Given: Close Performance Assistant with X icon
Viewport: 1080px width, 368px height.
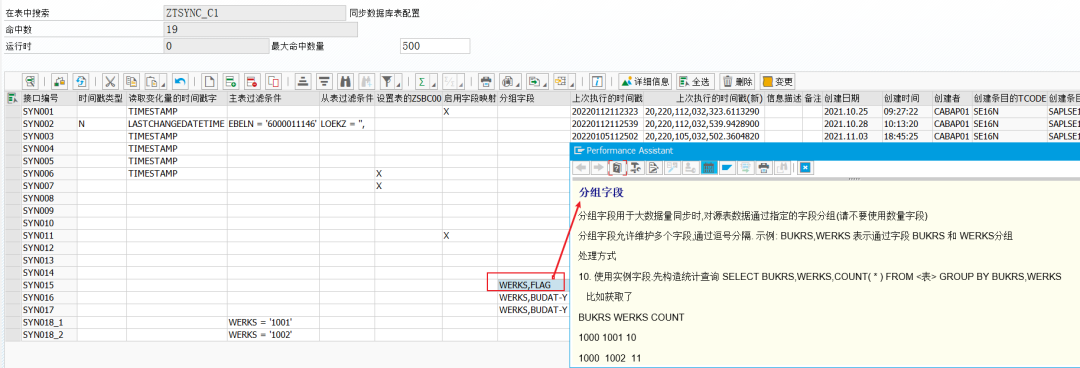Looking at the screenshot, I should [805, 167].
